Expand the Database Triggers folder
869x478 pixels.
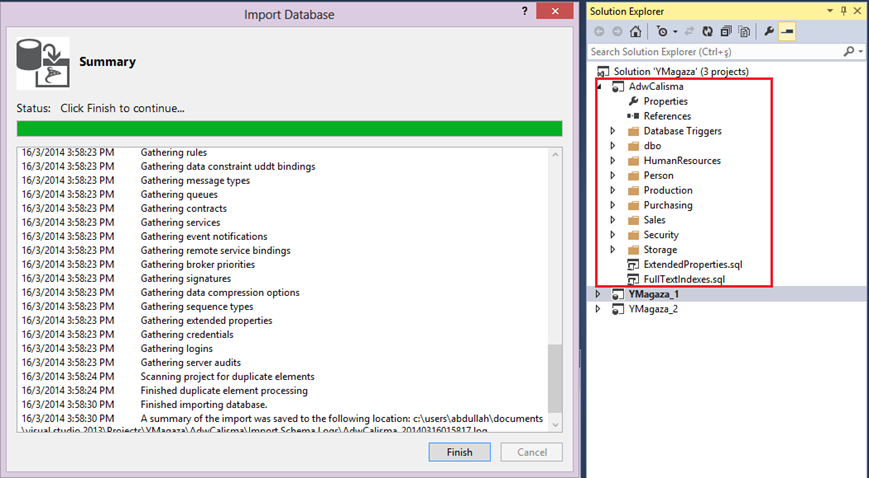coord(612,131)
